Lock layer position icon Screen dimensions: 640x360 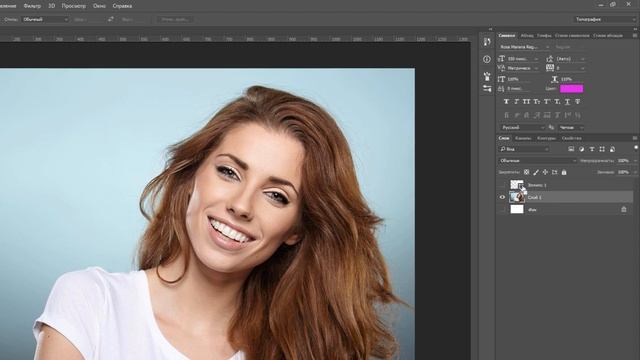545,172
